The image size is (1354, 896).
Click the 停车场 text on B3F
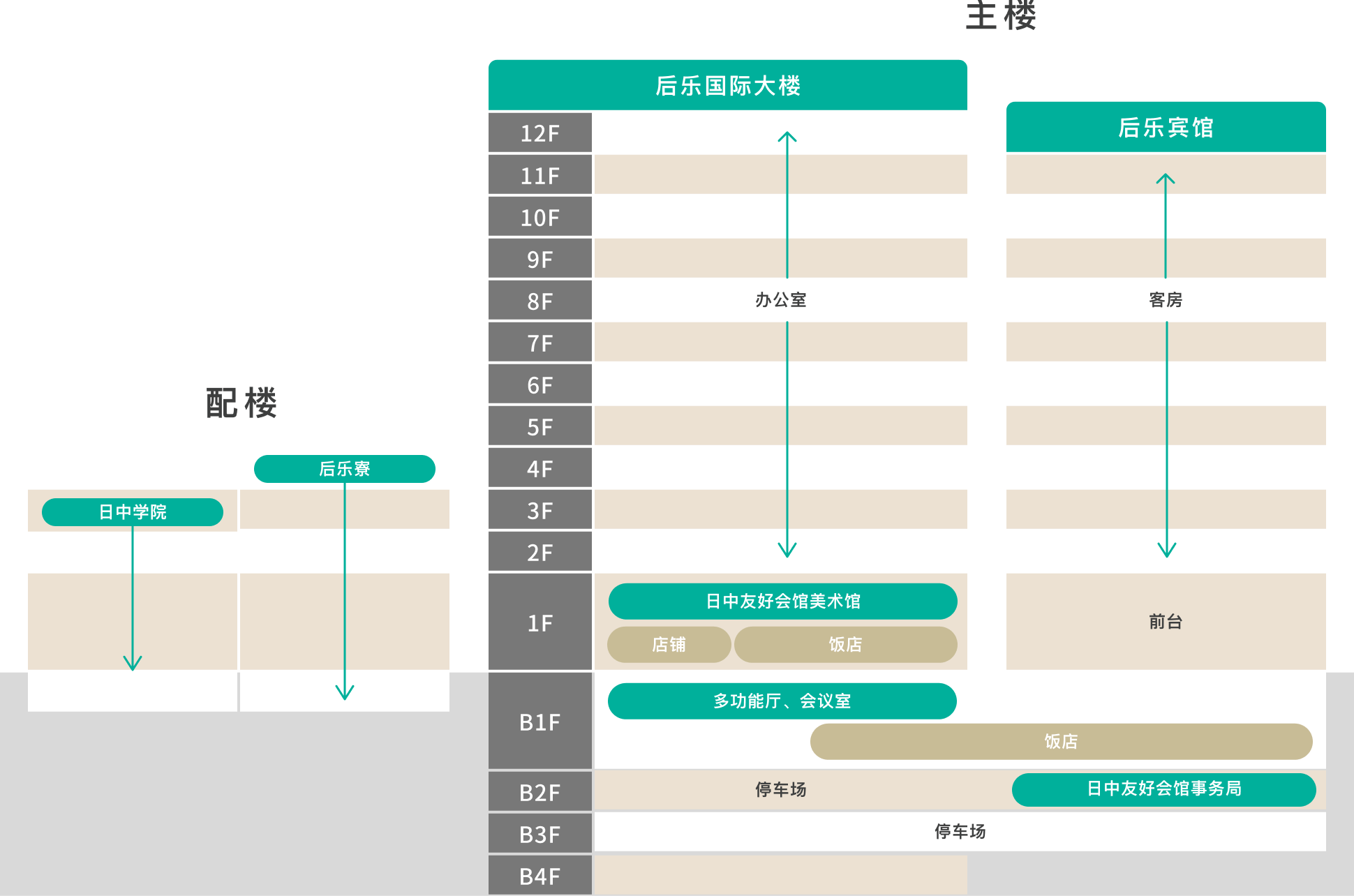tap(960, 832)
